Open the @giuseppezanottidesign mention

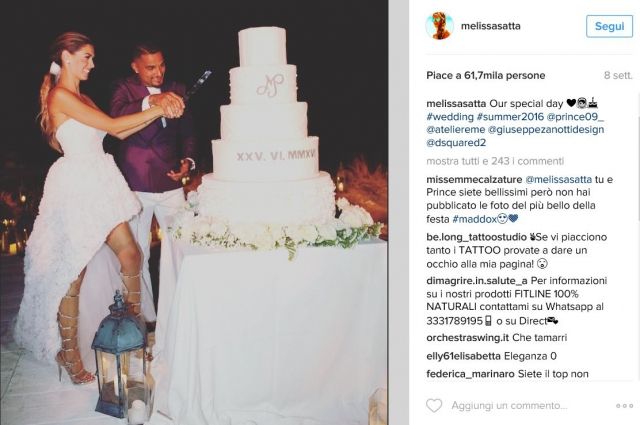pyautogui.click(x=546, y=130)
